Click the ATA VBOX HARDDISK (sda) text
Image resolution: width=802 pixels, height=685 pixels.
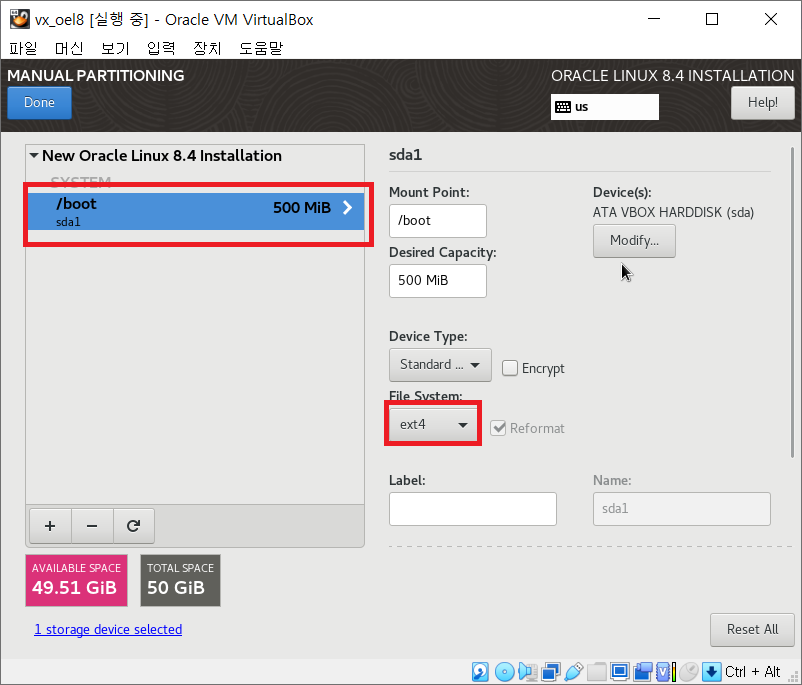[673, 212]
